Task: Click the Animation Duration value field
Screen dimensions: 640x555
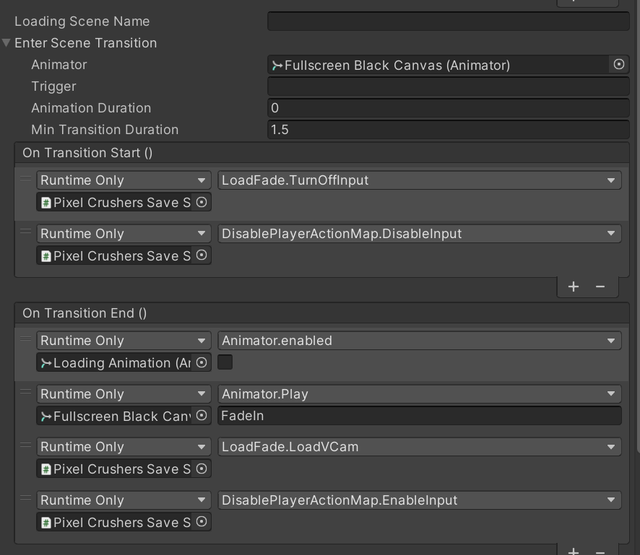Action: (x=448, y=108)
